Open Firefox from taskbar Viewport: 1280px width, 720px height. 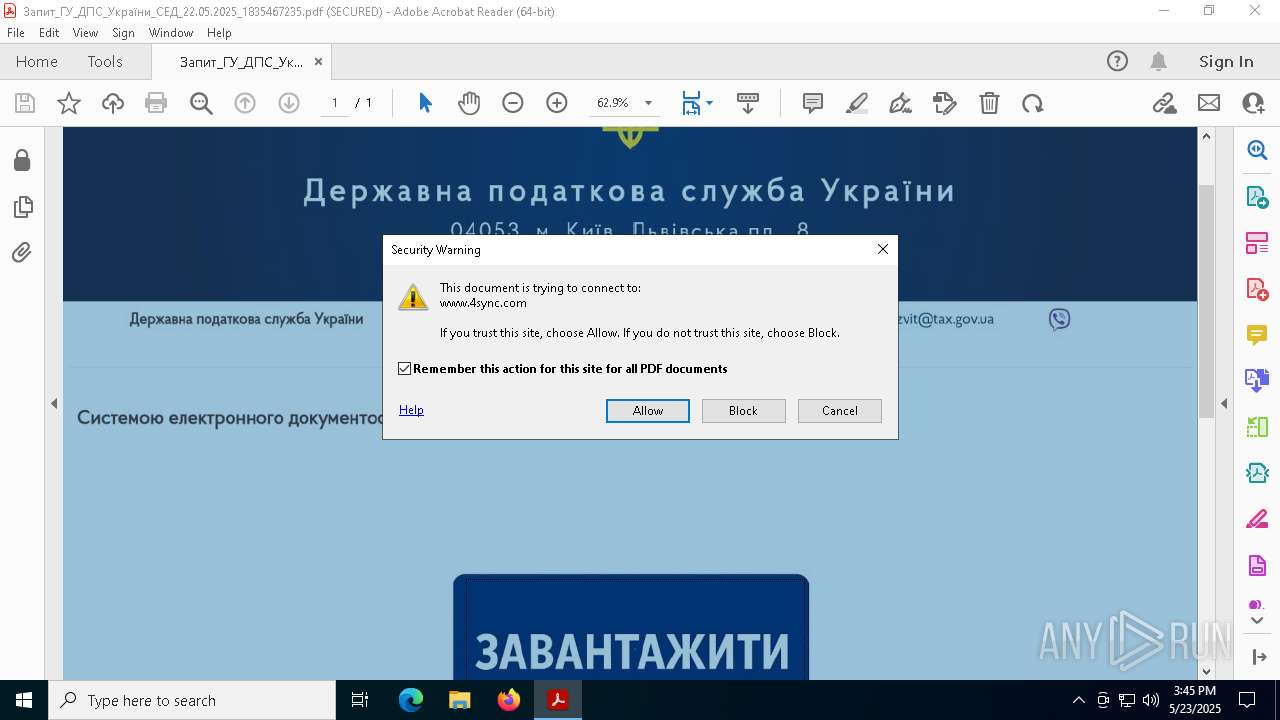click(x=509, y=700)
